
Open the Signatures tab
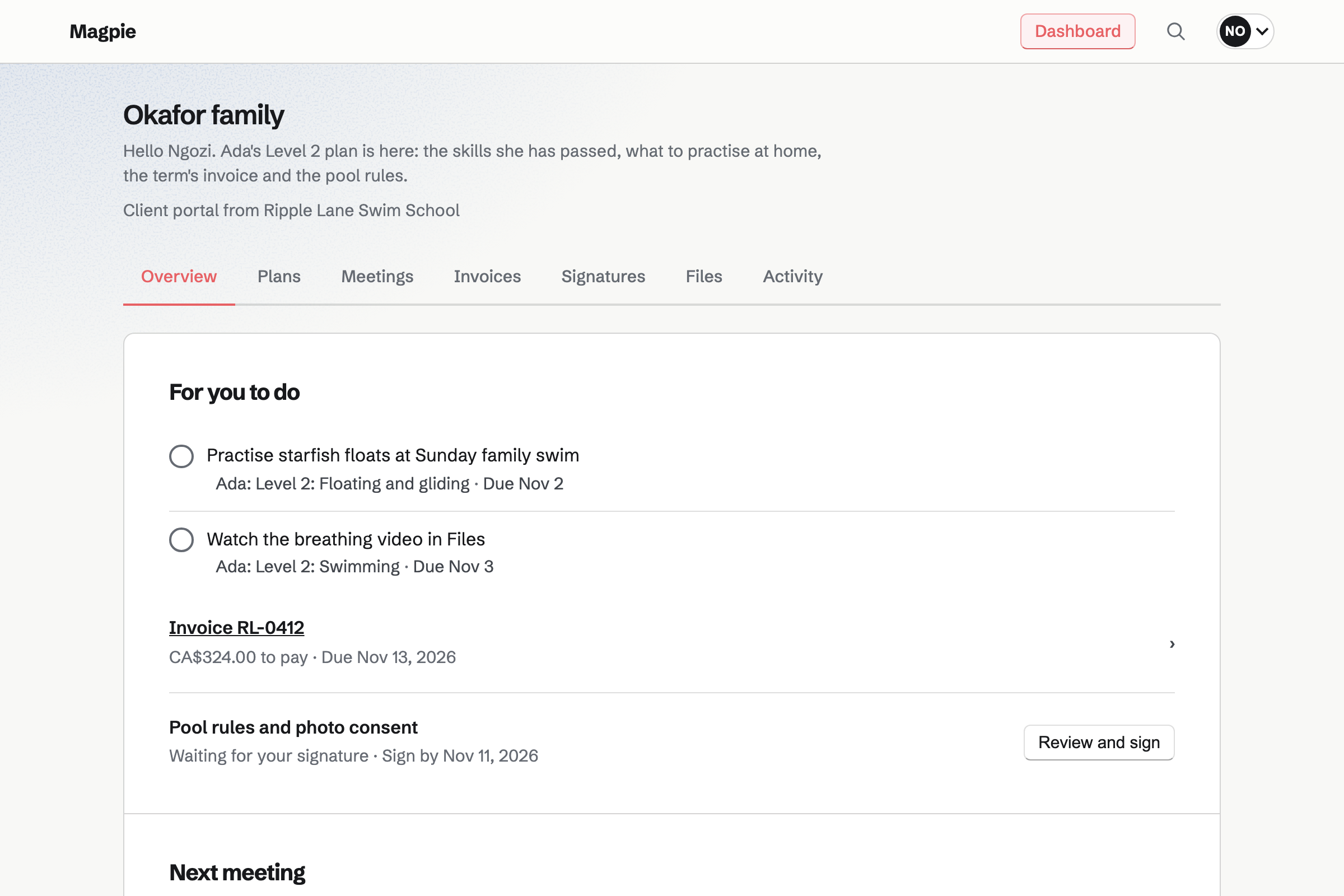(603, 277)
